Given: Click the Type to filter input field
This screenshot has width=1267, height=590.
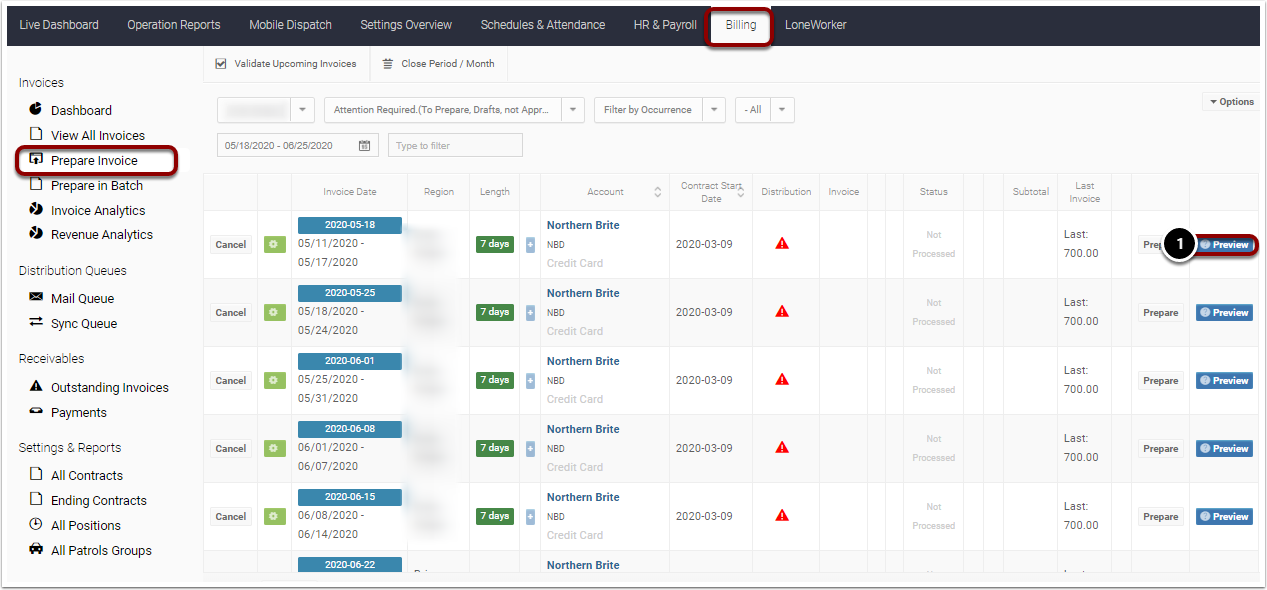Looking at the screenshot, I should coord(454,144).
